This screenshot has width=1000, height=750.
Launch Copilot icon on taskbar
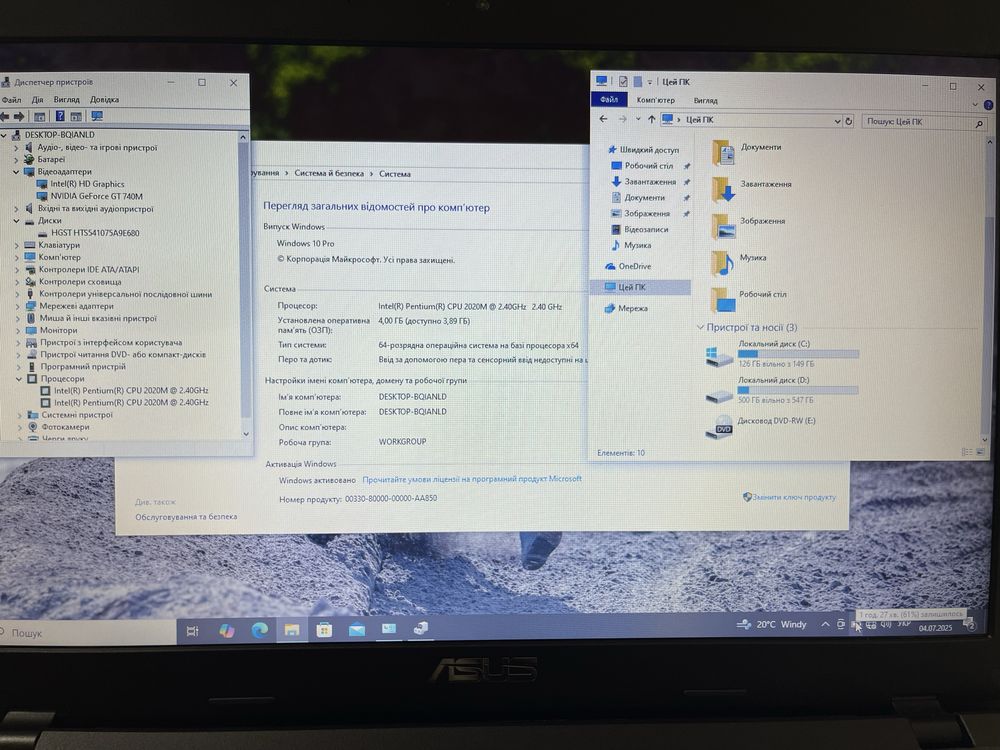click(226, 631)
